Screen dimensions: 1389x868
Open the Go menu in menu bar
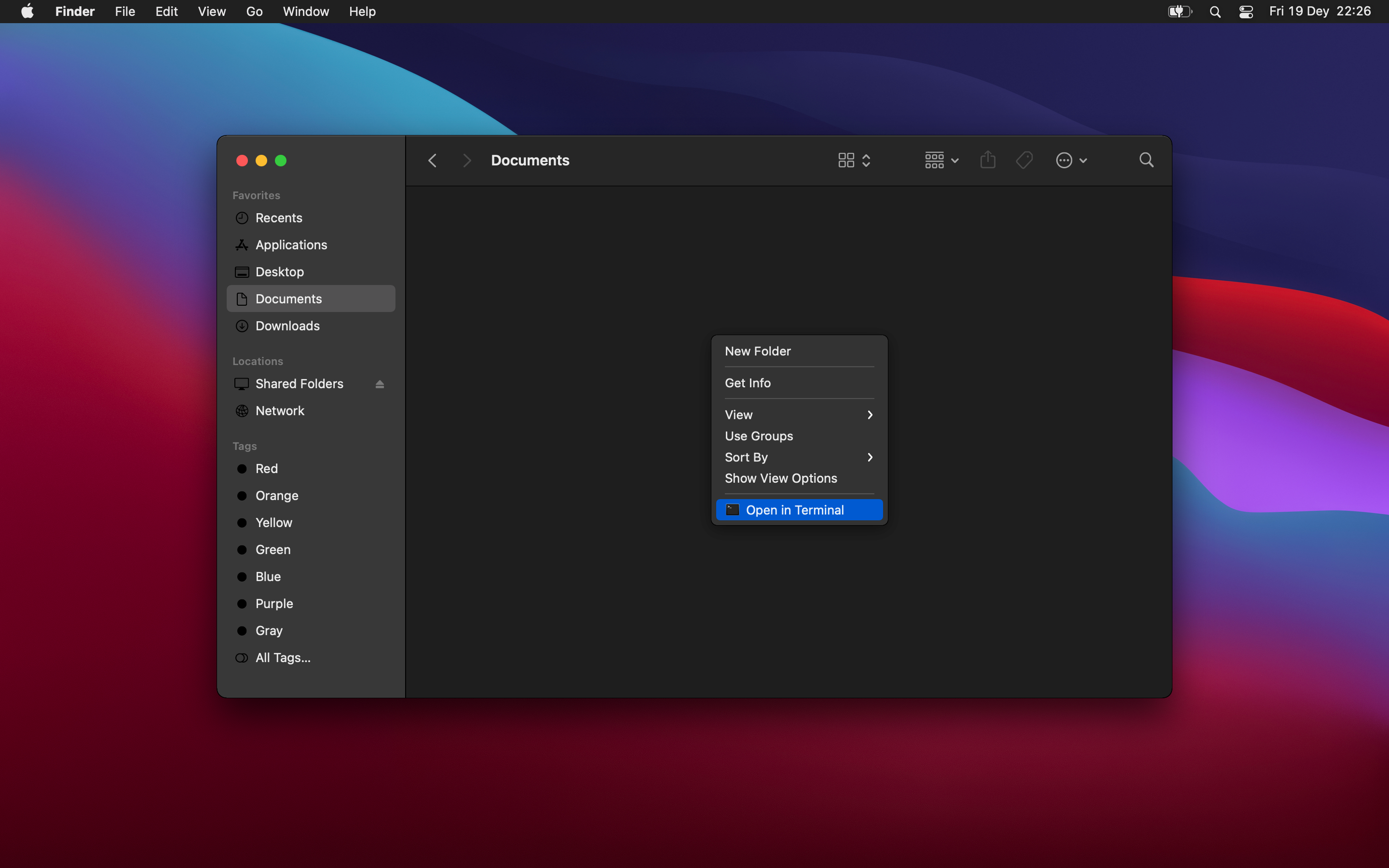click(254, 12)
